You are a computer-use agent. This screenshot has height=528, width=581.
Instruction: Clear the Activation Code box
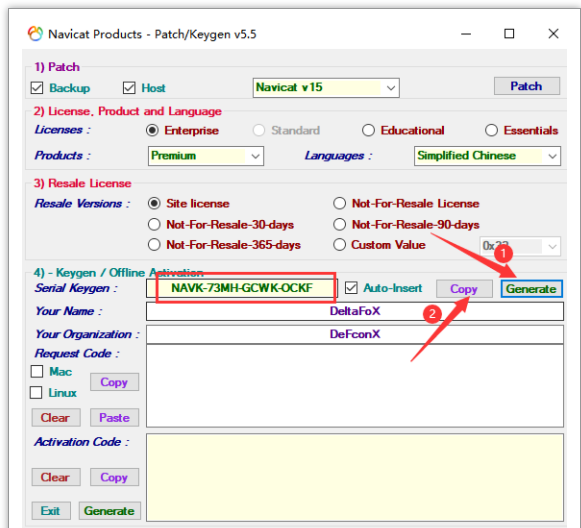pyautogui.click(x=56, y=477)
